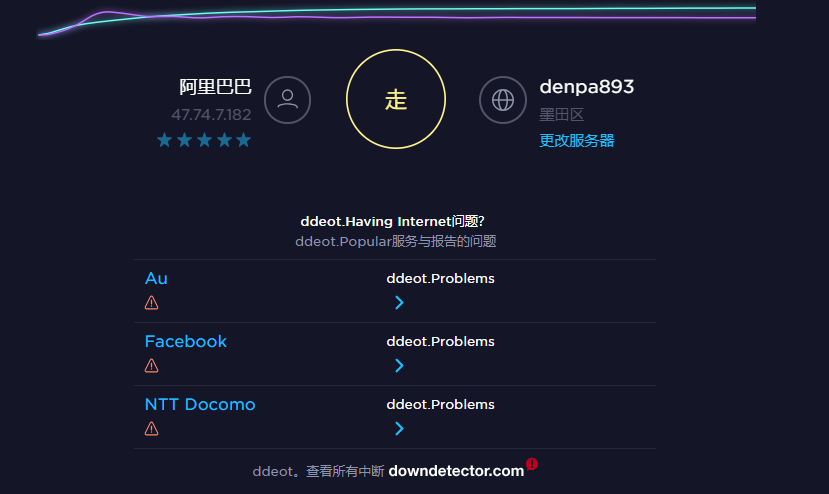This screenshot has height=494, width=829.
Task: Click the warning triangle icon under Au
Action: pos(152,303)
